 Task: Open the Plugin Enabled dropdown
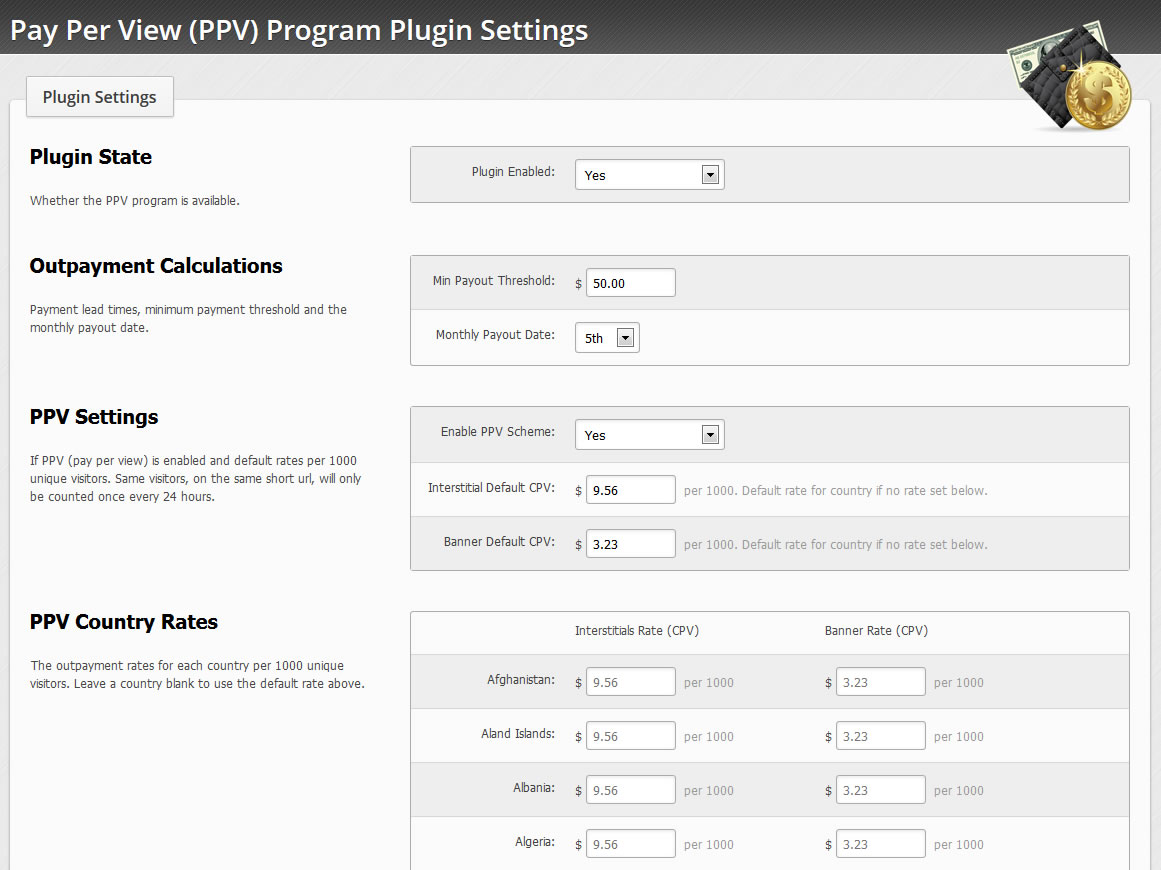coord(649,175)
